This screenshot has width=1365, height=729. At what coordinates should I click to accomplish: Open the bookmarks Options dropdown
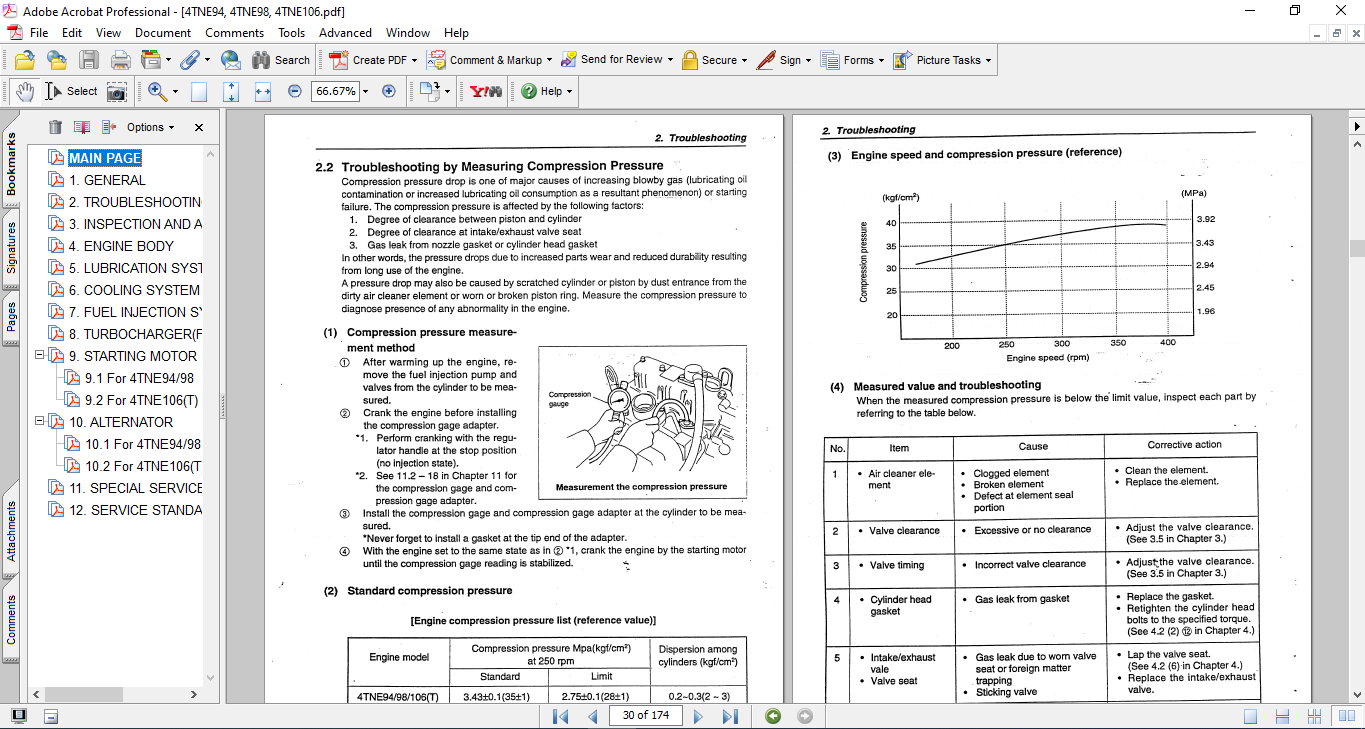click(150, 127)
